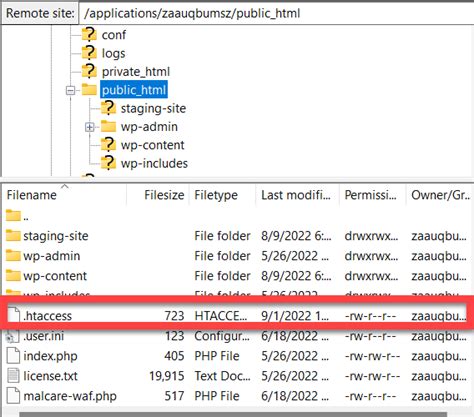Click the conf folder question-mark icon
The image size is (474, 417).
point(89,34)
